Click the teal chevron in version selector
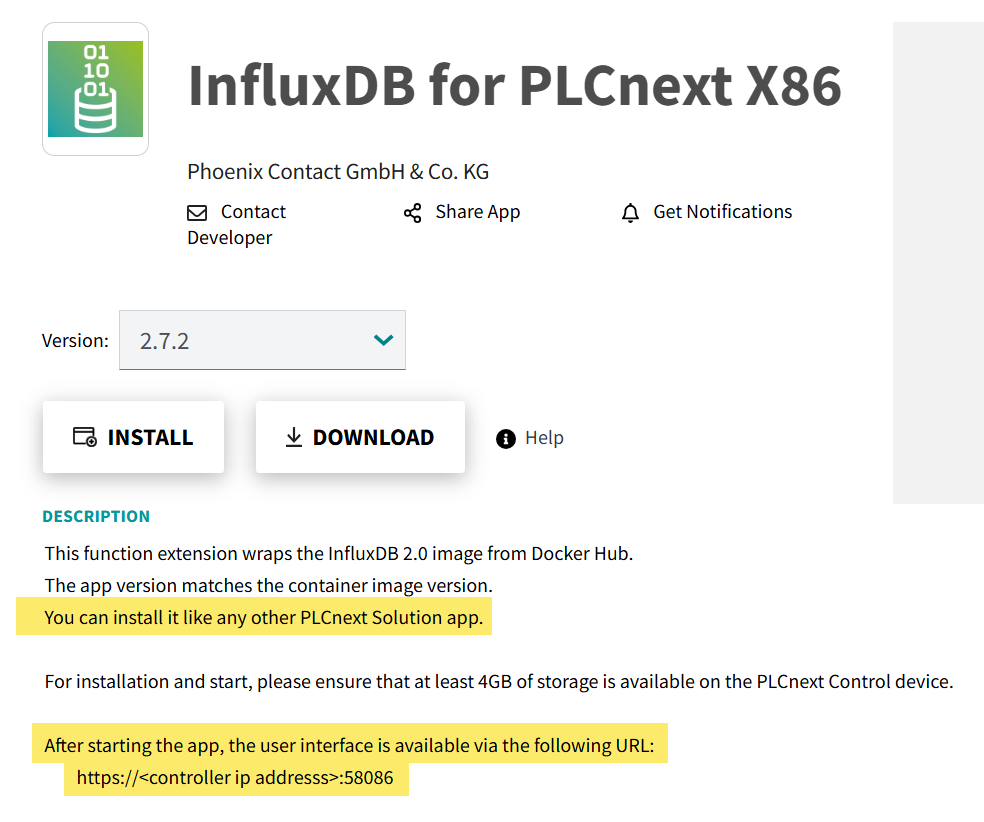 pyautogui.click(x=383, y=340)
